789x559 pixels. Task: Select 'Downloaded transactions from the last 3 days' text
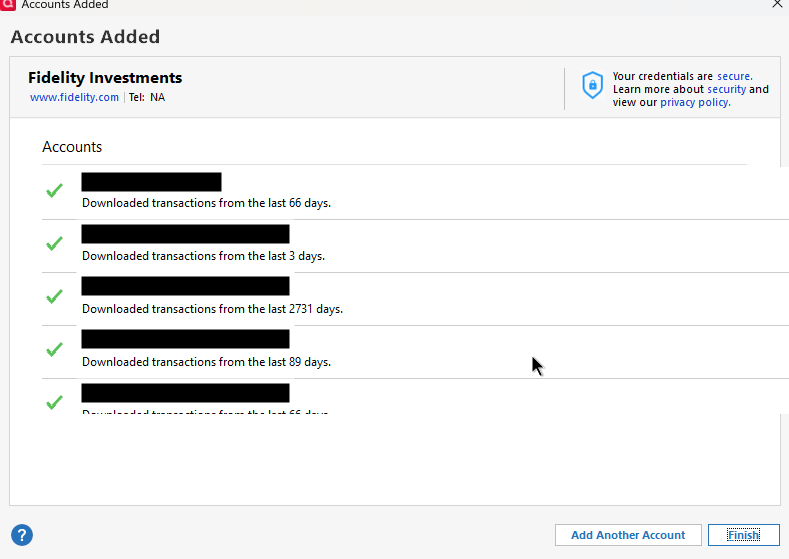tap(203, 256)
